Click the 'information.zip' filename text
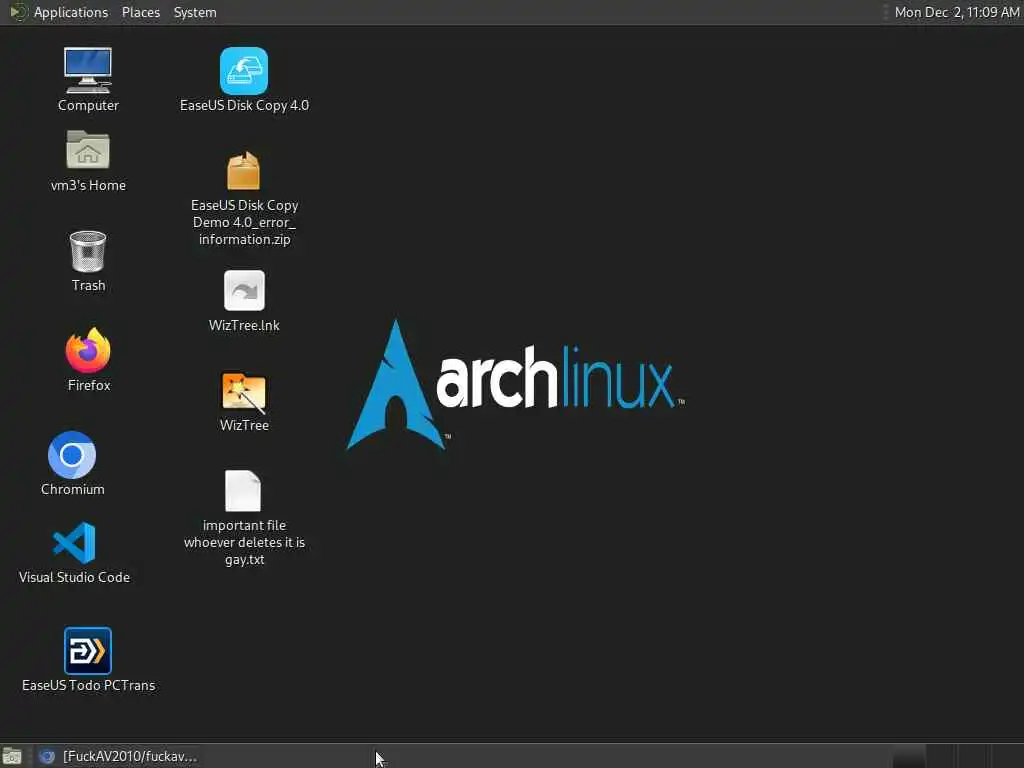Image resolution: width=1024 pixels, height=768 pixels. pos(245,239)
